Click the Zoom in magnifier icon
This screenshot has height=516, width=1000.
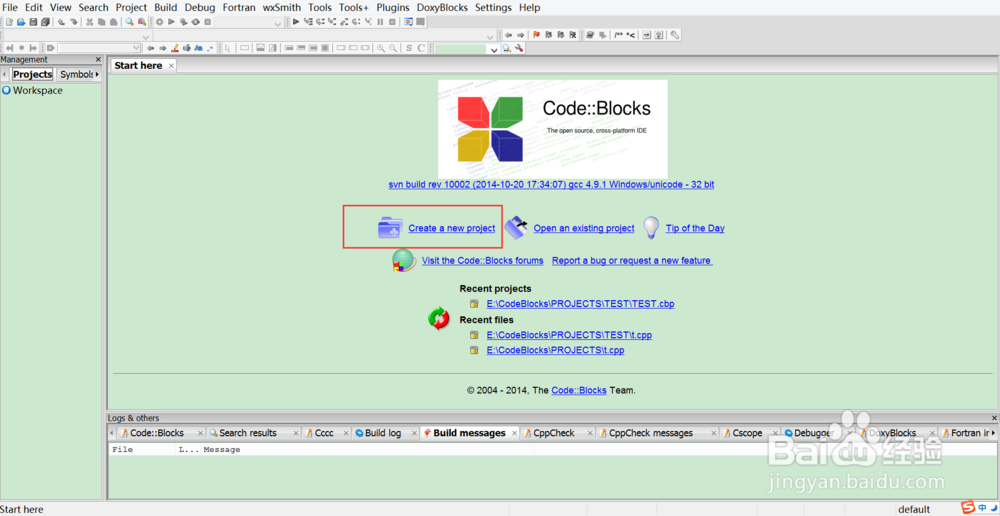tap(381, 48)
